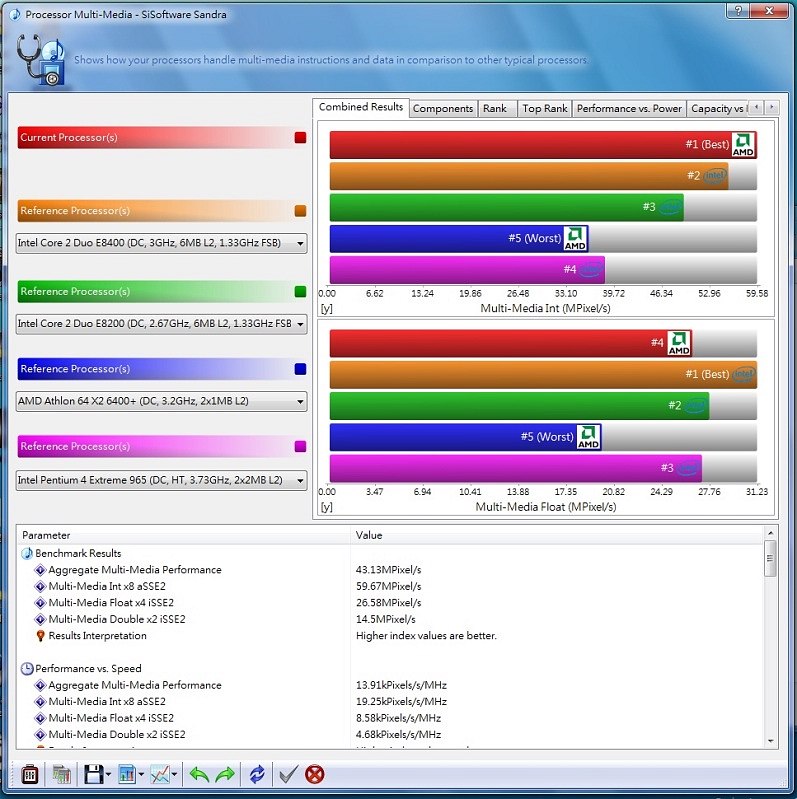797x799 pixels.
Task: Click the results list scrollbar thumb
Action: point(770,558)
